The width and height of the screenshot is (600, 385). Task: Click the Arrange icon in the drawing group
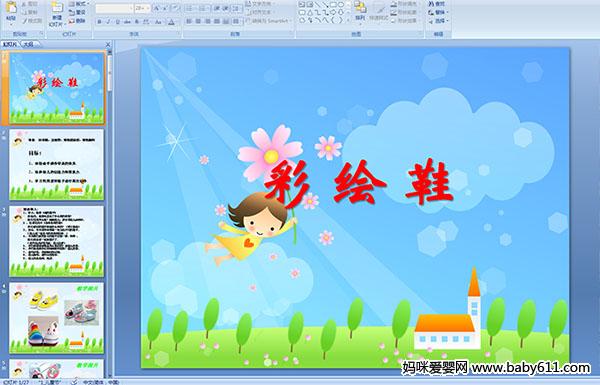(x=360, y=11)
